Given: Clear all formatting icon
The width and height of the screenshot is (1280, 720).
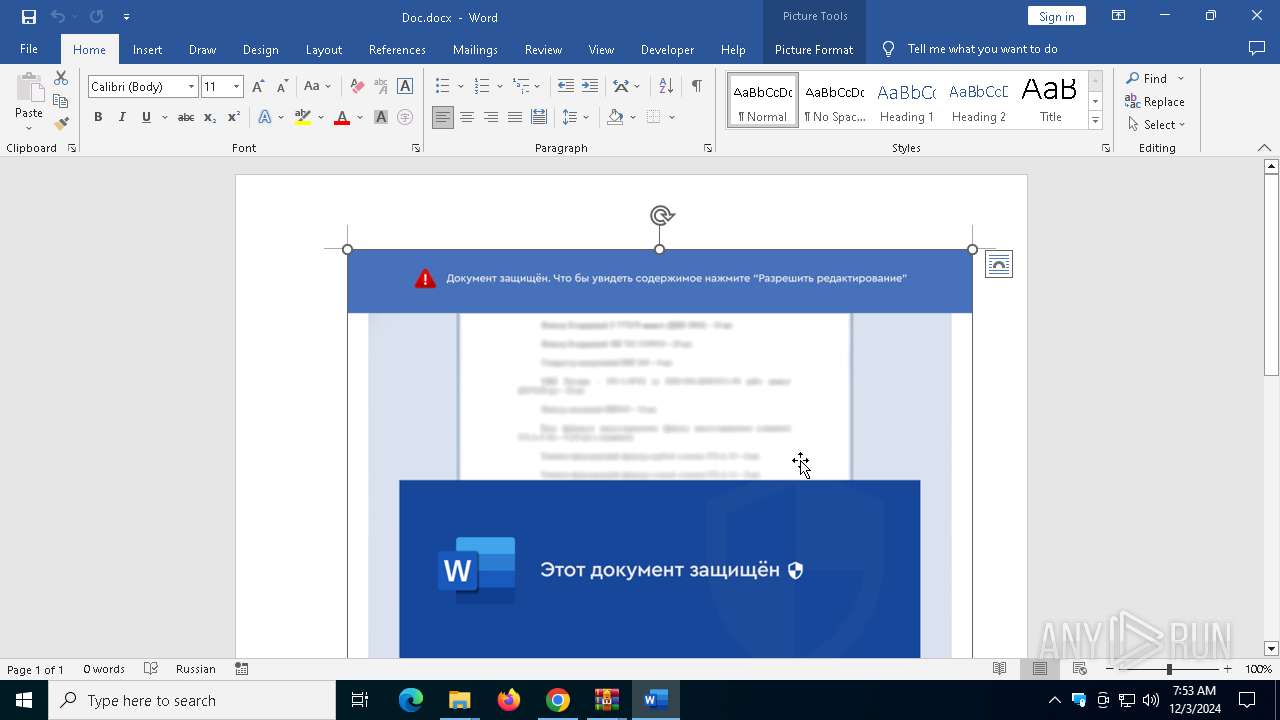Looking at the screenshot, I should pyautogui.click(x=357, y=87).
